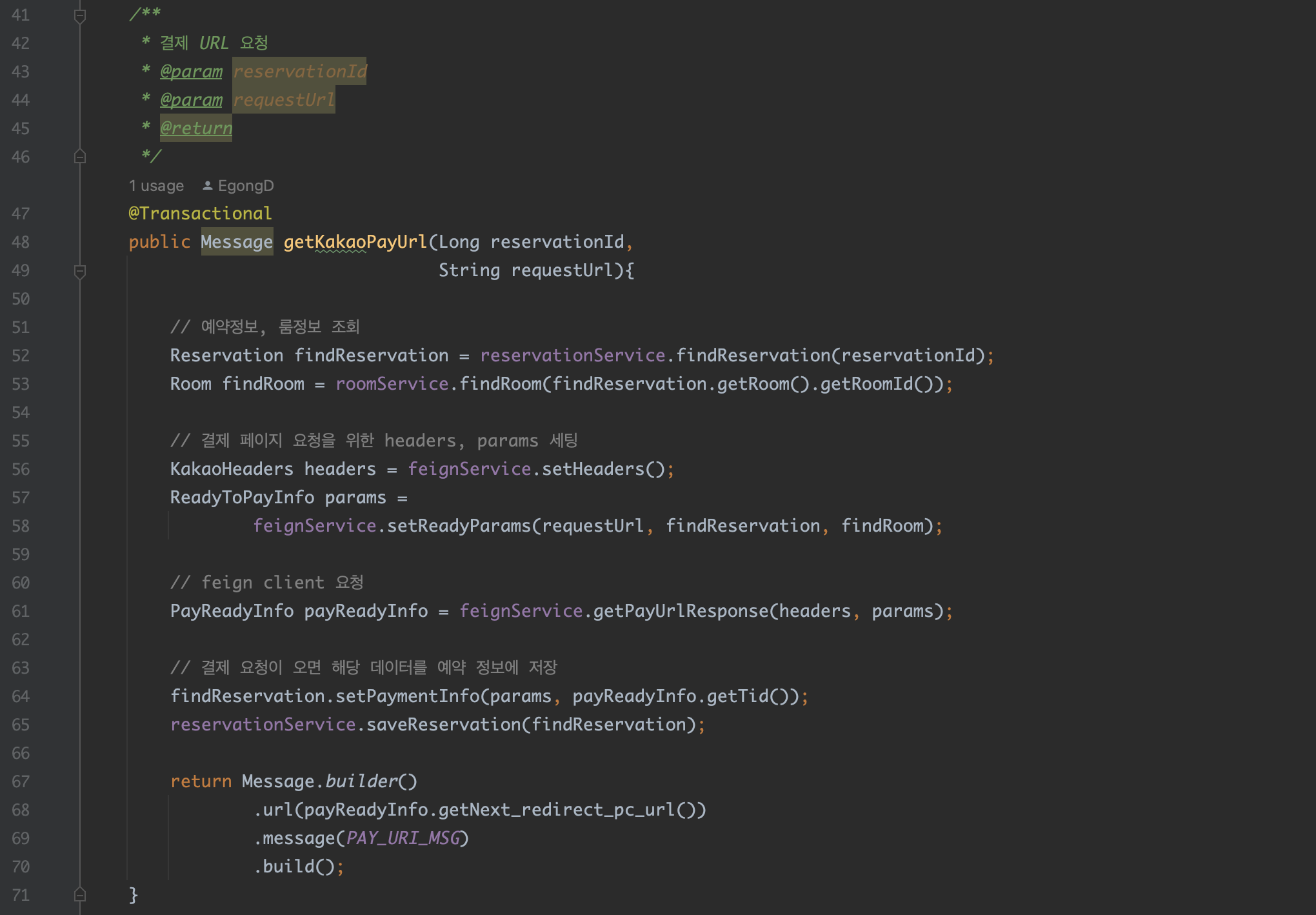This screenshot has height=915, width=1316.
Task: Collapse the getKakaoPayUrl method fold at line 49
Action: click(80, 271)
